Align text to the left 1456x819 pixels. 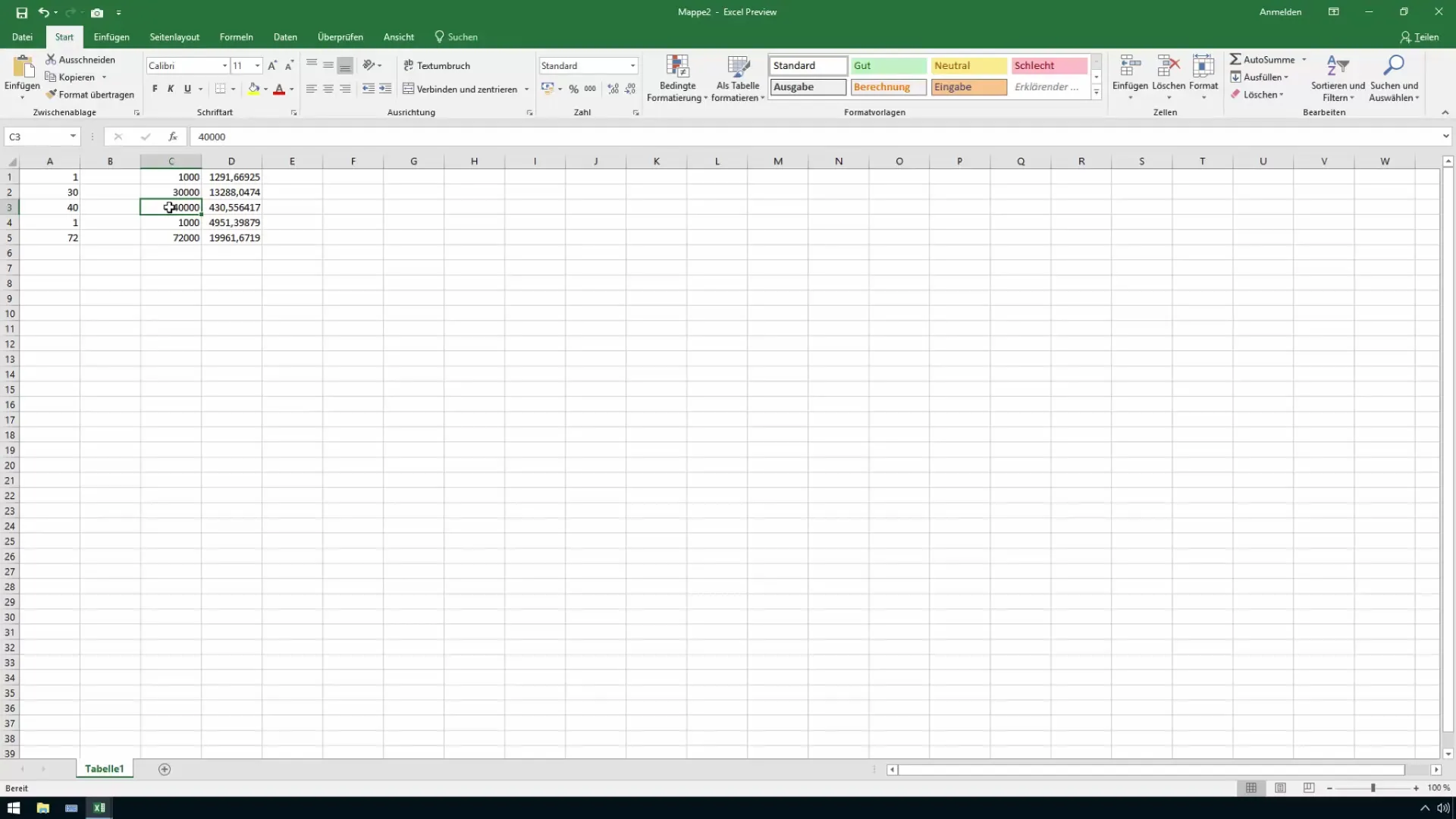coord(311,89)
